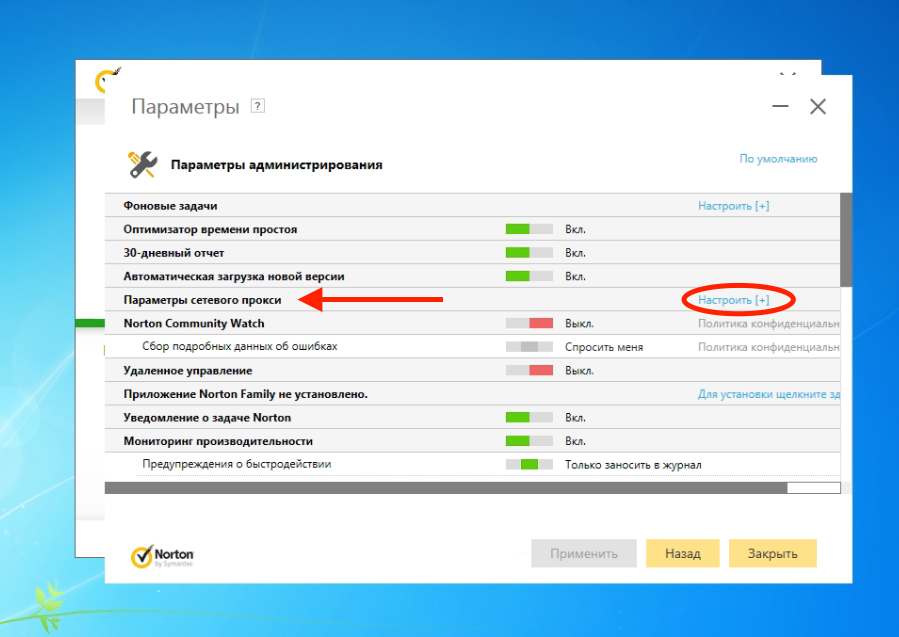Screen dimensions: 899x637
Task: Enable the Norton Community Watch toggle
Action: click(x=529, y=323)
